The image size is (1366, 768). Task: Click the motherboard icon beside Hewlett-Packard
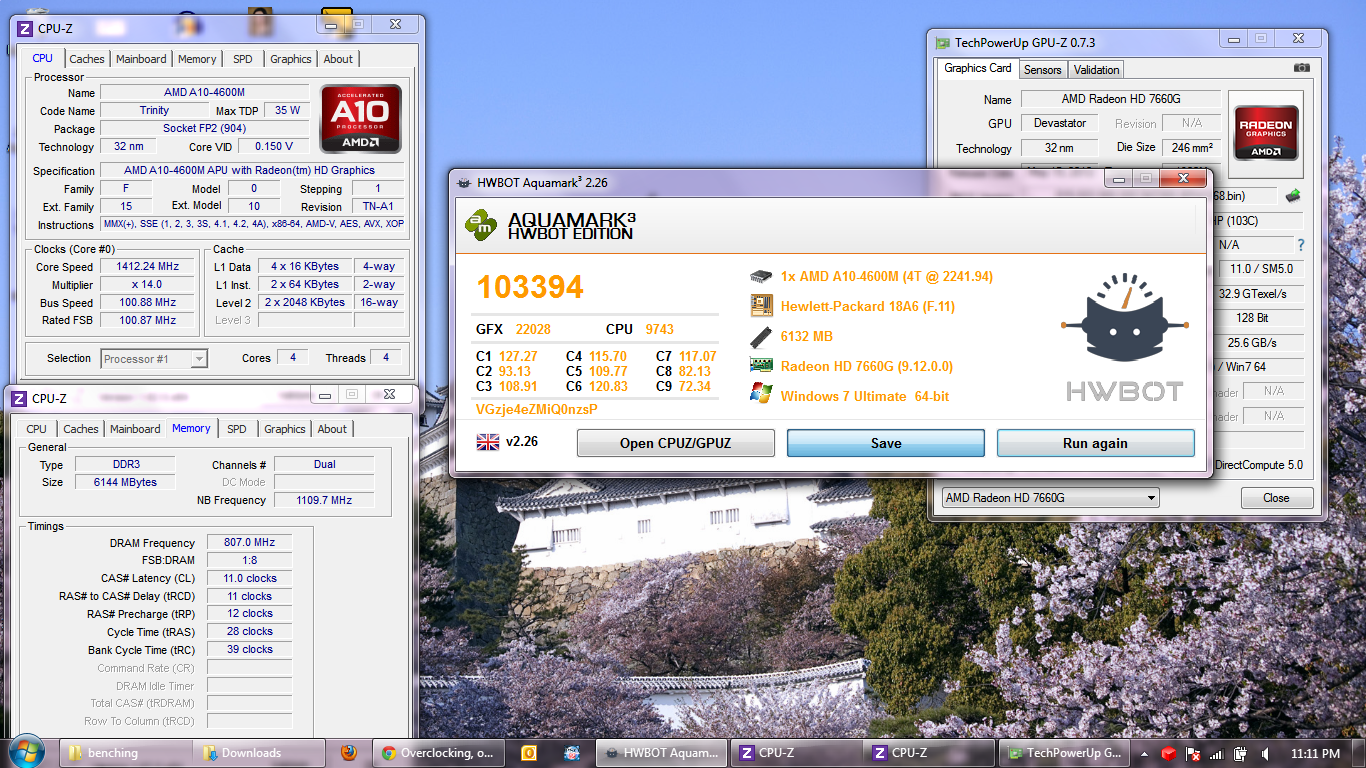coord(761,306)
